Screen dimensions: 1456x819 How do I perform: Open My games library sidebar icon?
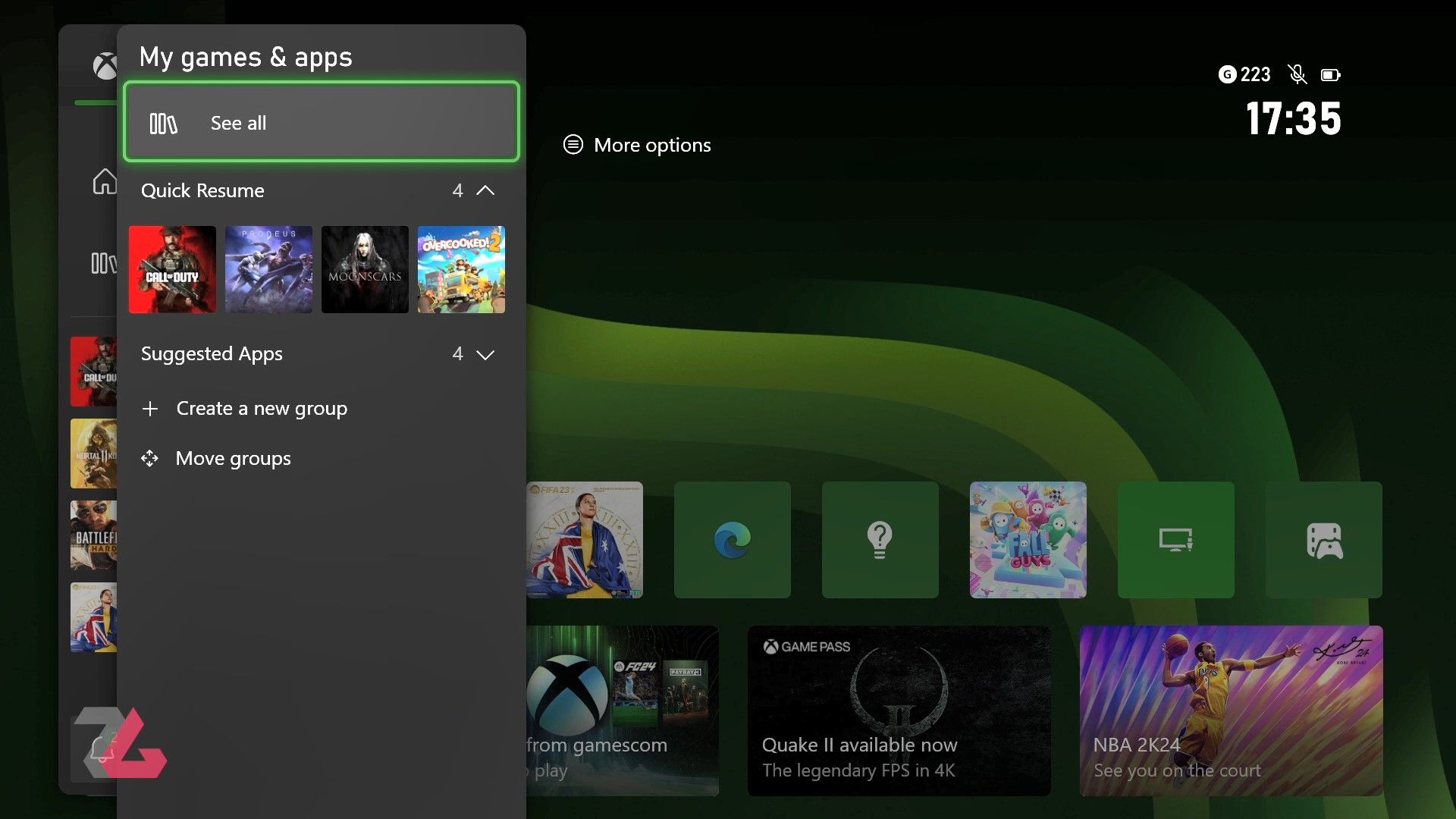pos(104,263)
